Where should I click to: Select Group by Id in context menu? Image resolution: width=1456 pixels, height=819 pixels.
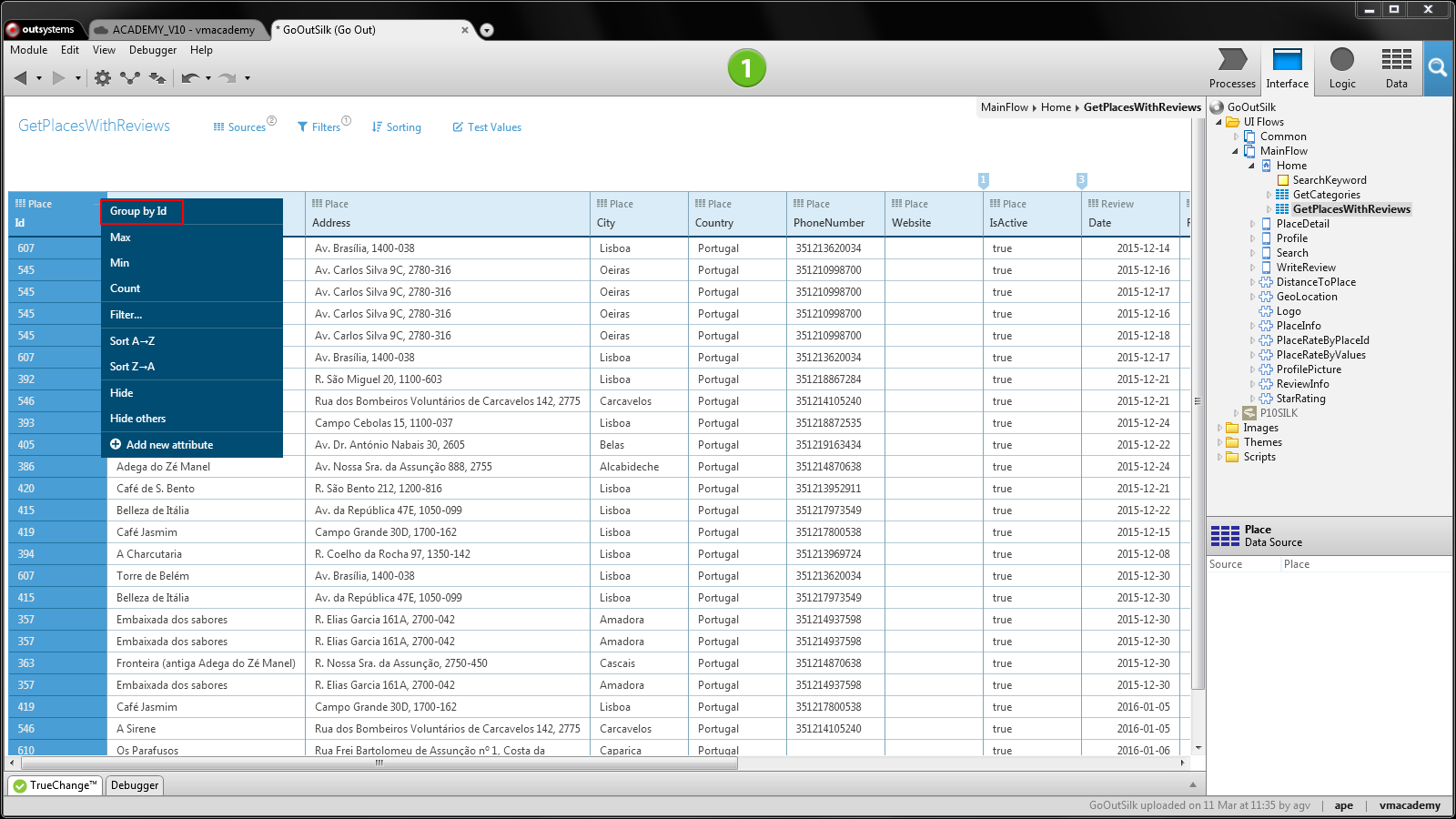click(x=139, y=211)
